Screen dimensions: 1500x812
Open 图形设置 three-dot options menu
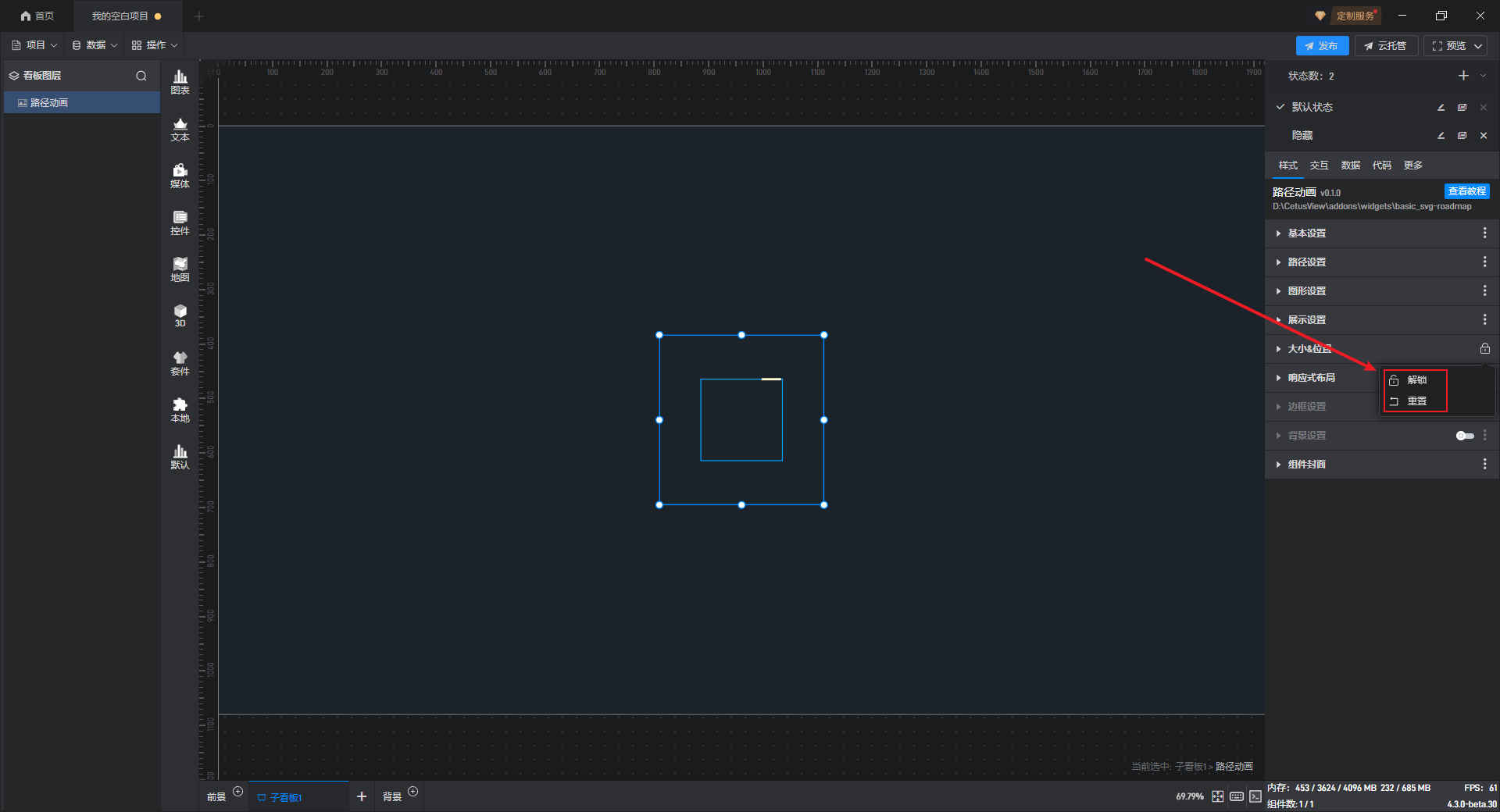click(1484, 291)
